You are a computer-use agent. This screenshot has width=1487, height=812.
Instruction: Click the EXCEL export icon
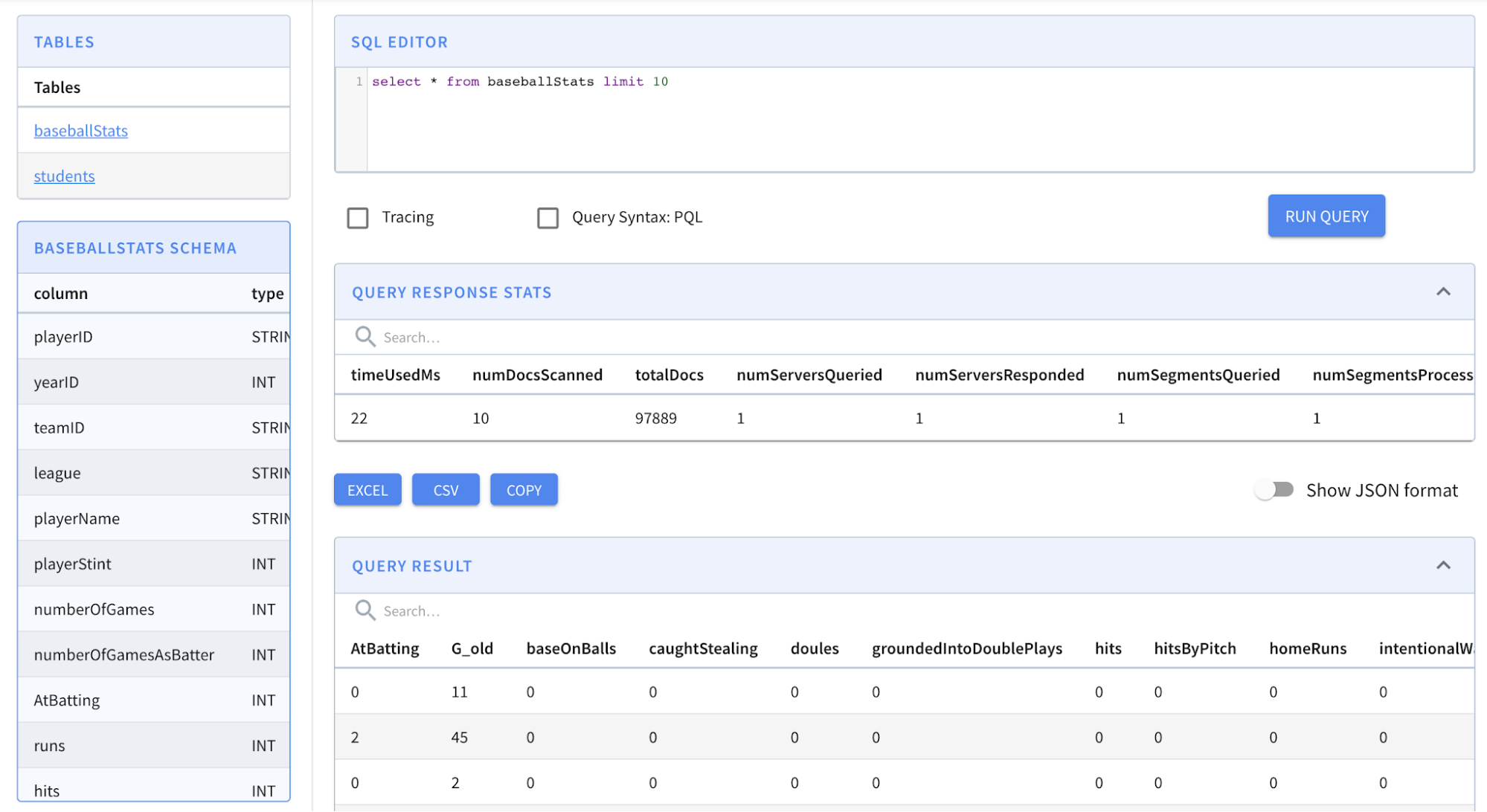point(366,489)
